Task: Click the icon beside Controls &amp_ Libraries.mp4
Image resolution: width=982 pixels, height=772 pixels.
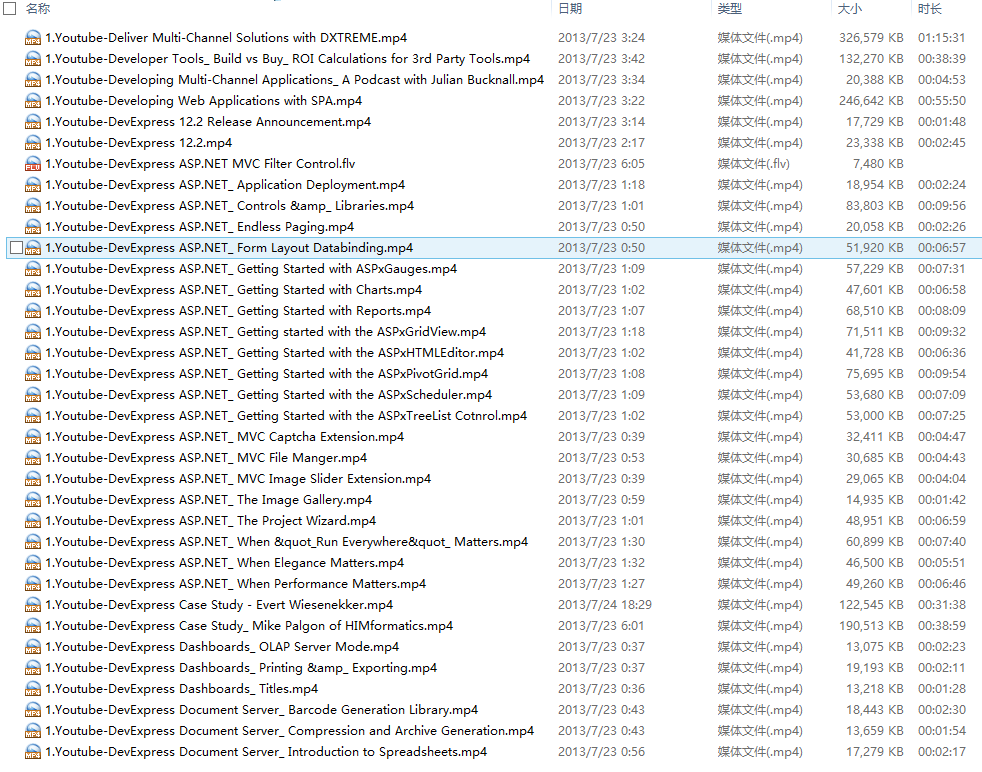Action: pyautogui.click(x=33, y=206)
